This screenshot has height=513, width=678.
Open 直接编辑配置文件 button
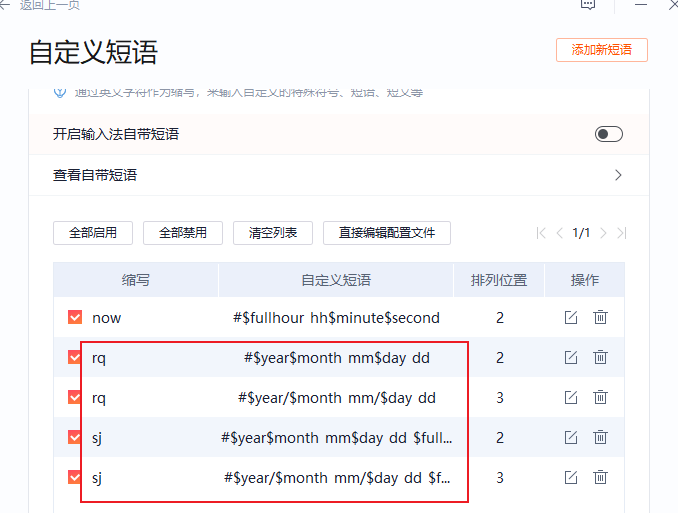pyautogui.click(x=387, y=233)
